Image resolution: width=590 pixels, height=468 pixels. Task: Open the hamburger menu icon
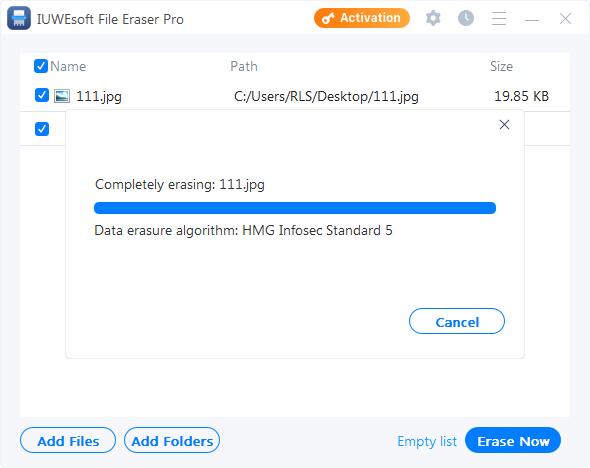coord(499,18)
